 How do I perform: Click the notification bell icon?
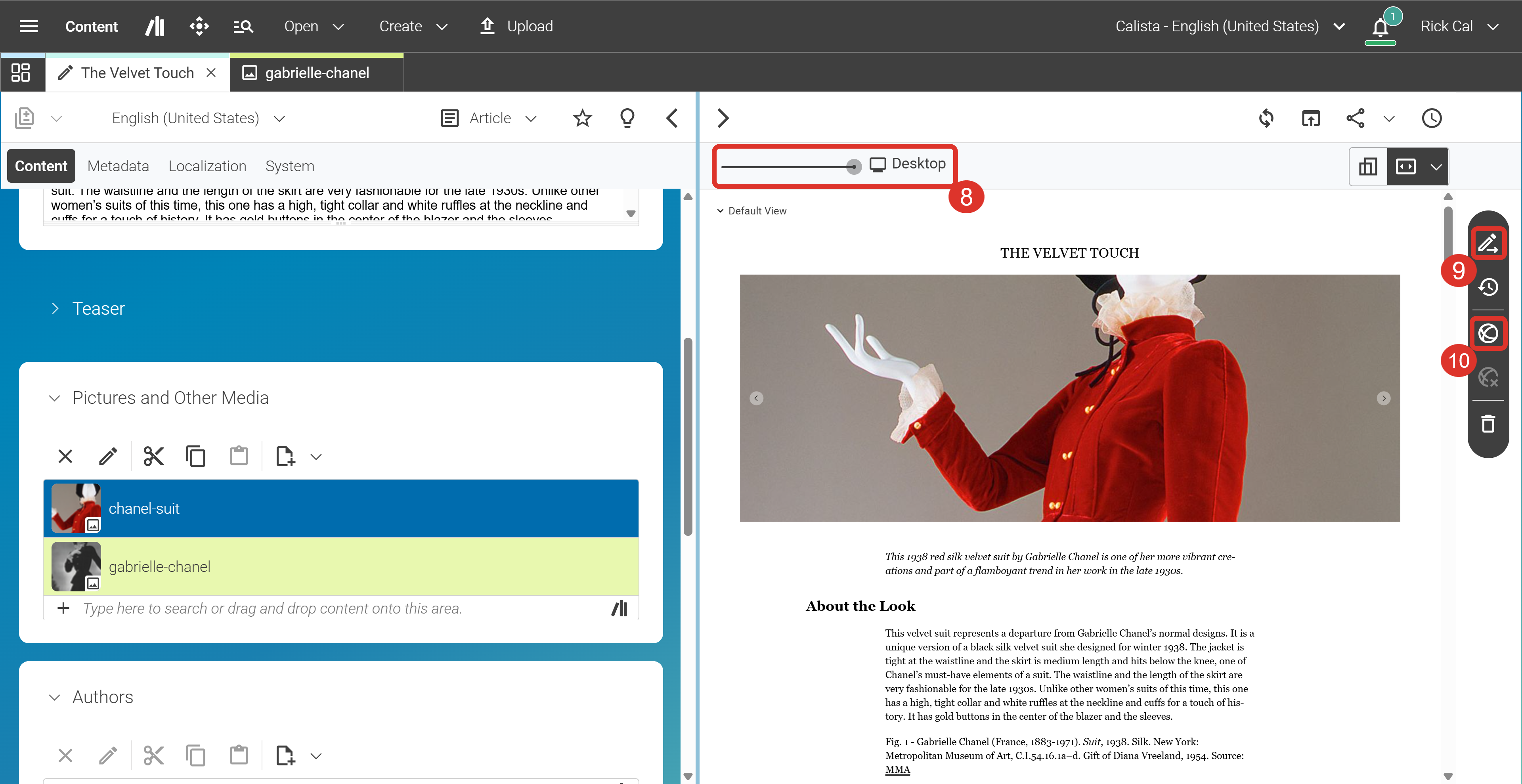tap(1380, 27)
